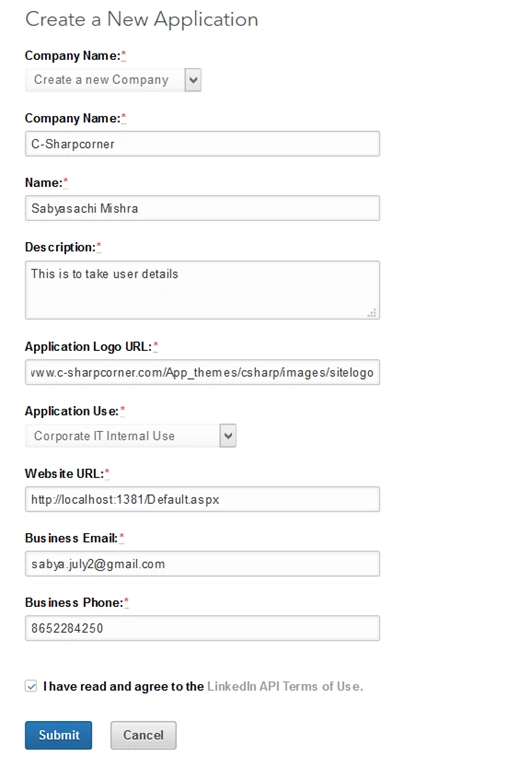The height and width of the screenshot is (768, 507).
Task: Select the Business Phone number field
Action: (202, 628)
